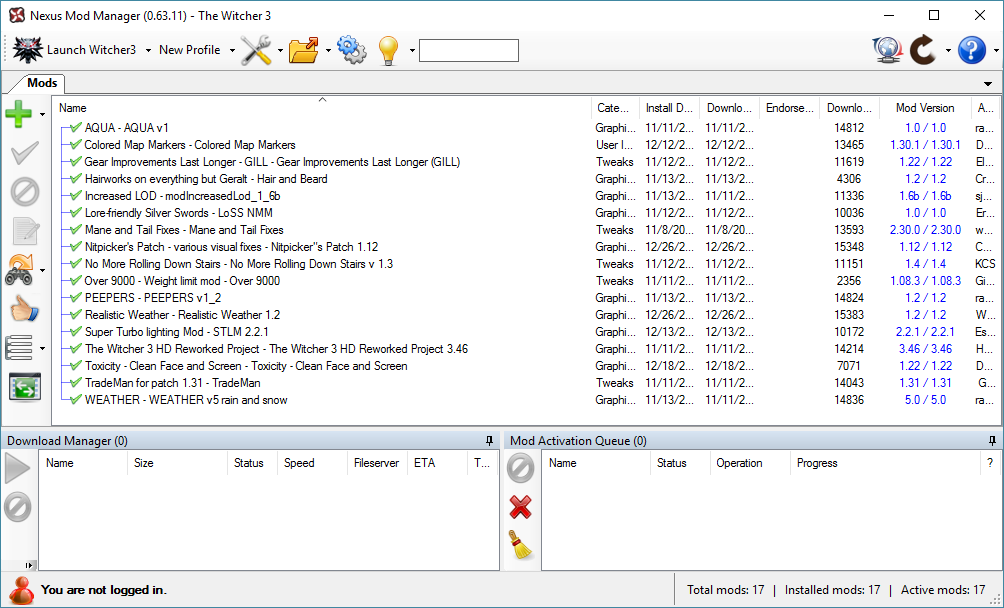This screenshot has width=1004, height=608.
Task: Click the activate mod checkmark icon in sidebar
Action: coord(24,153)
